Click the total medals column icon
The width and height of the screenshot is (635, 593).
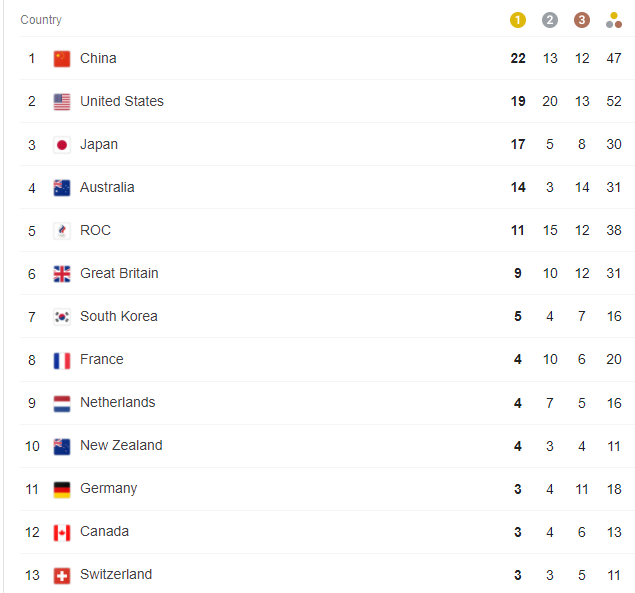pyautogui.click(x=614, y=20)
